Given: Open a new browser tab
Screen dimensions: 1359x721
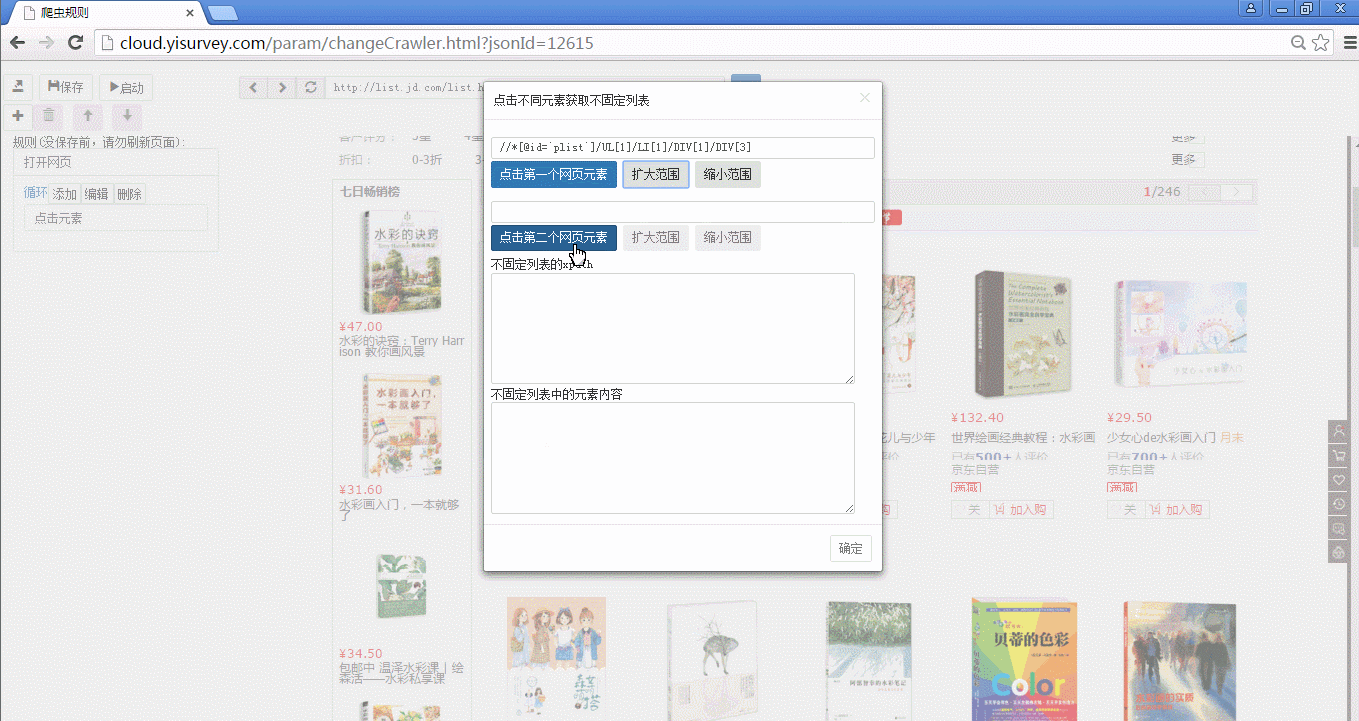Looking at the screenshot, I should coord(222,13).
